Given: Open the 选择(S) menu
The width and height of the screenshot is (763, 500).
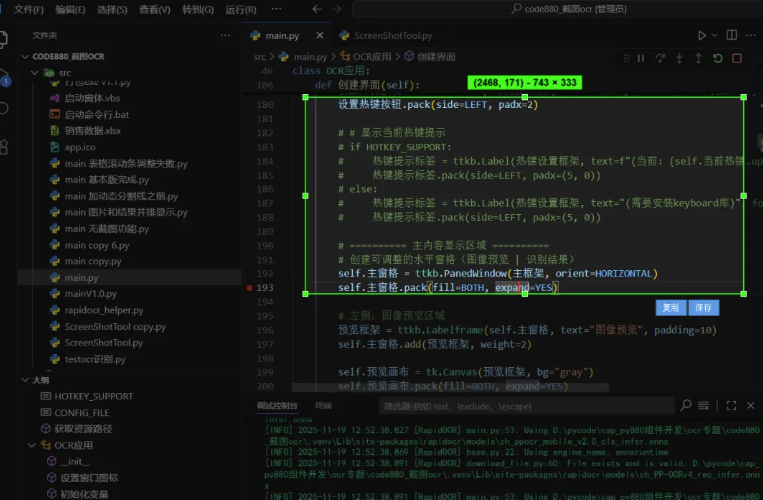Looking at the screenshot, I should click(x=112, y=9).
